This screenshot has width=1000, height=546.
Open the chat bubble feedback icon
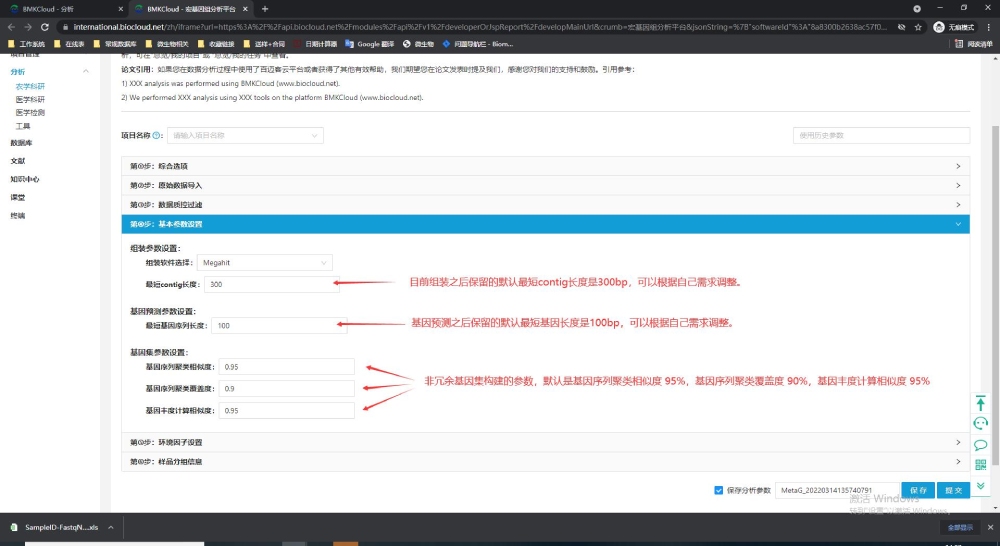click(980, 445)
